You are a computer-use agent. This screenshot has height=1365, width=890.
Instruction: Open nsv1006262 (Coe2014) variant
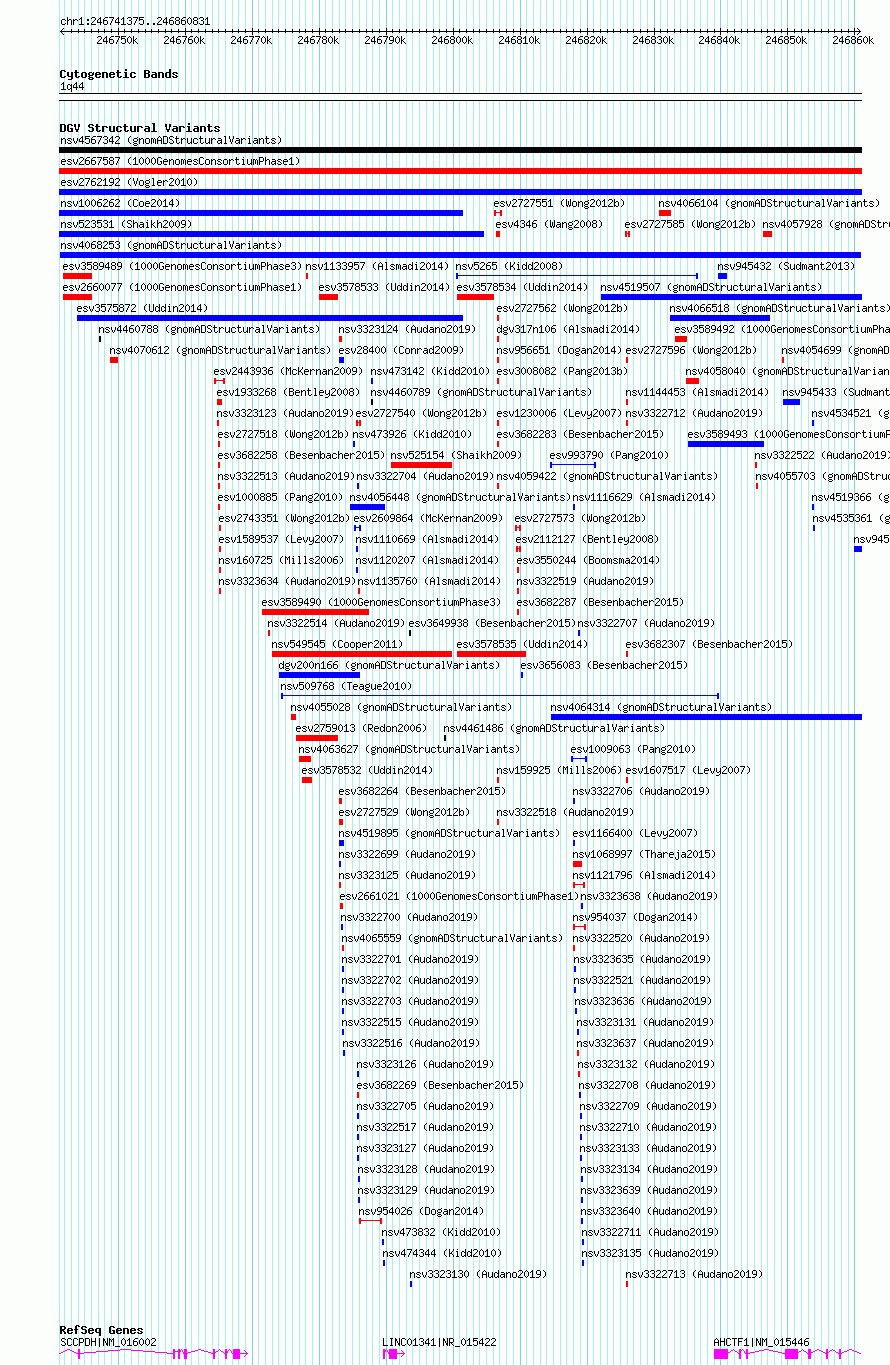point(118,203)
